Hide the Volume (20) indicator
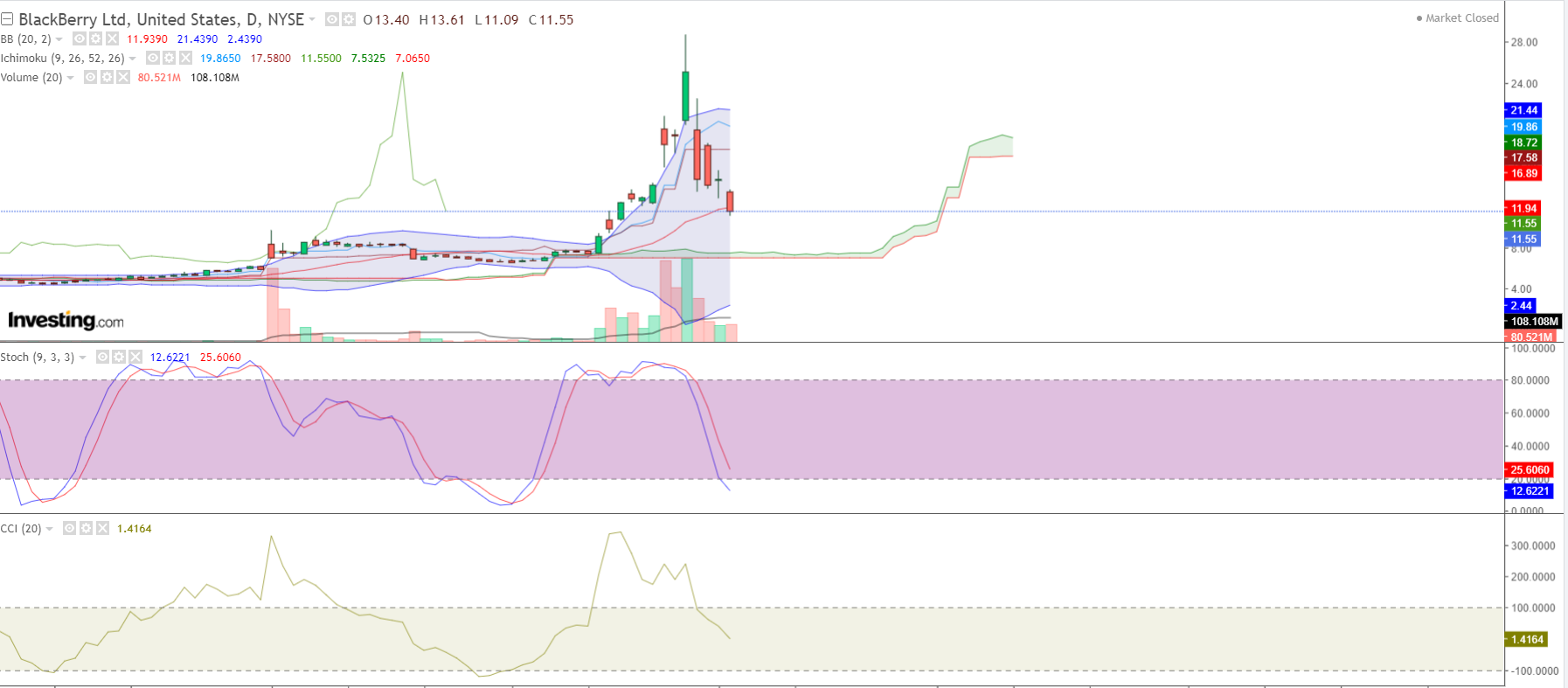The width and height of the screenshot is (1568, 688). click(90, 78)
